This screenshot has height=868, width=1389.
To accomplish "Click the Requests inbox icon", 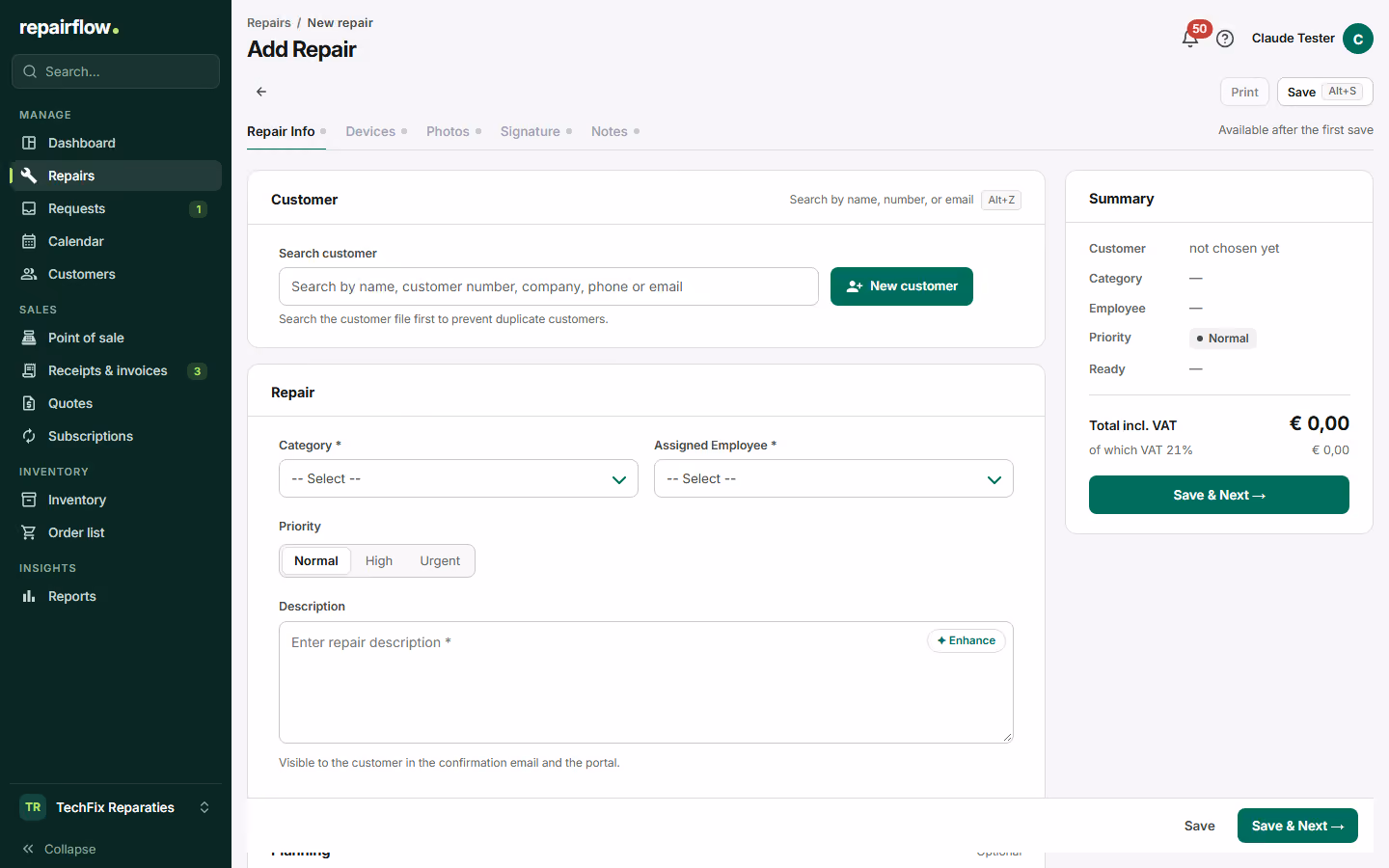I will coord(29,208).
